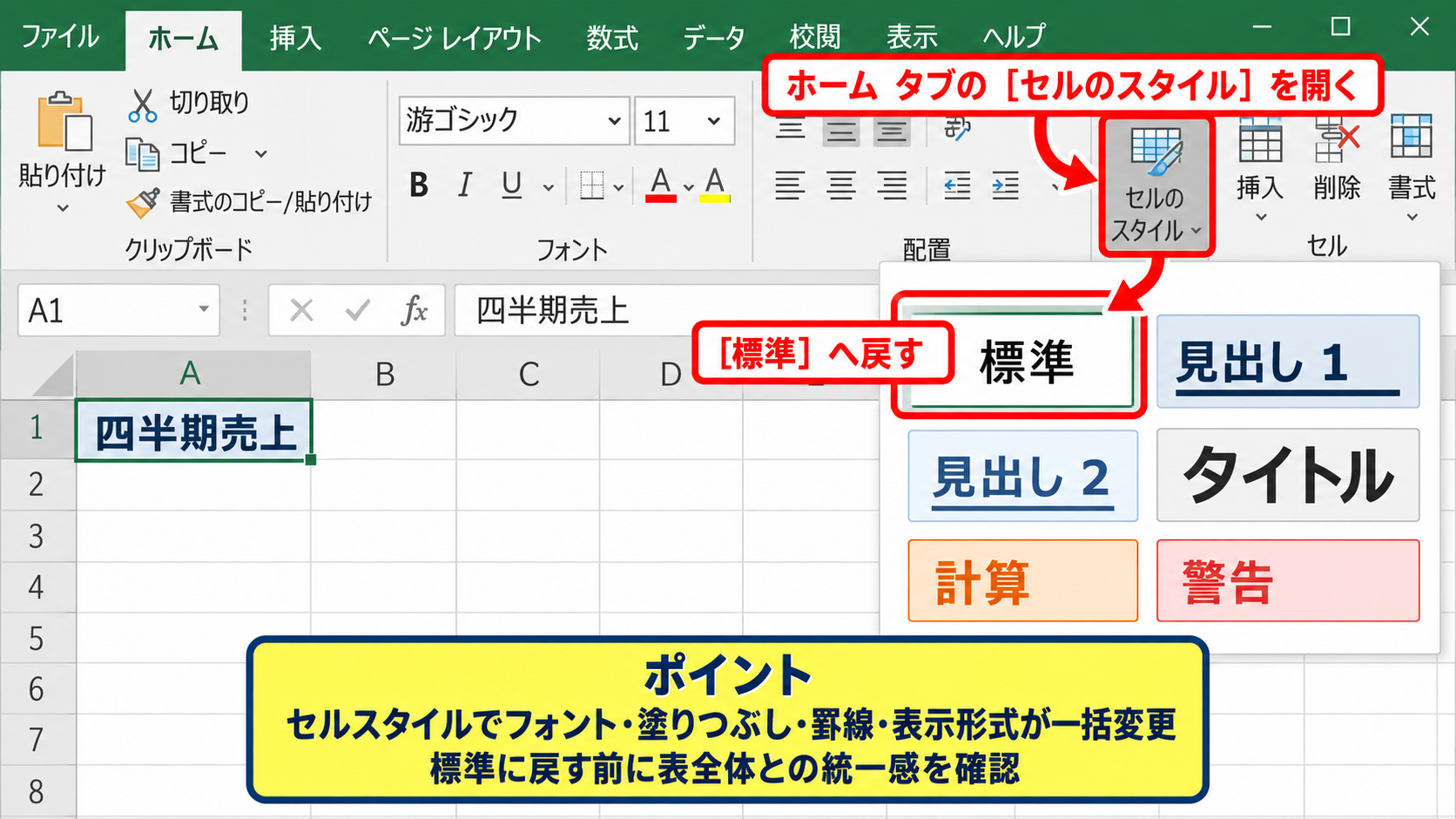Open the セルのスタイル cell styles button

tap(1156, 186)
